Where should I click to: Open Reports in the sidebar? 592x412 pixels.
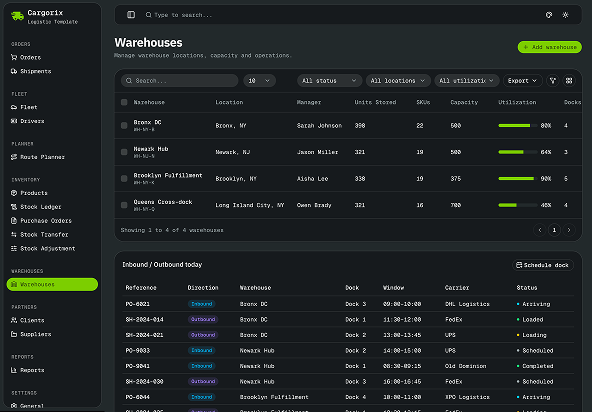coord(52,370)
